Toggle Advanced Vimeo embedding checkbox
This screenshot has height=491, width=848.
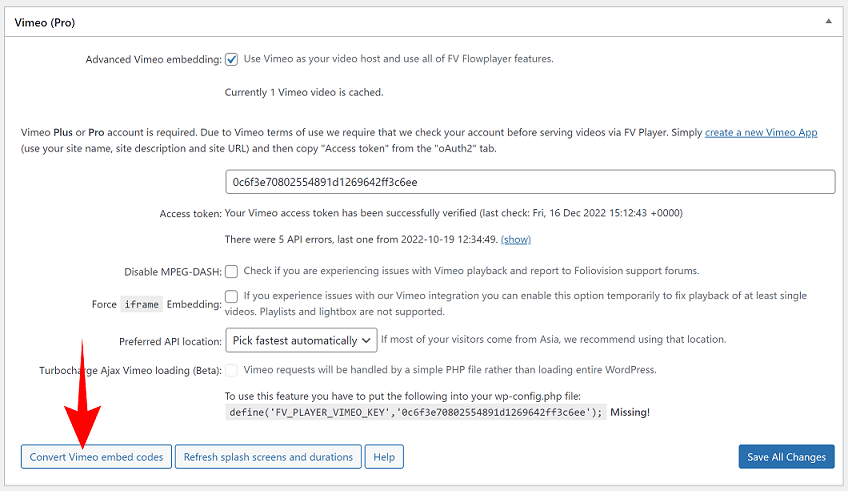[231, 59]
